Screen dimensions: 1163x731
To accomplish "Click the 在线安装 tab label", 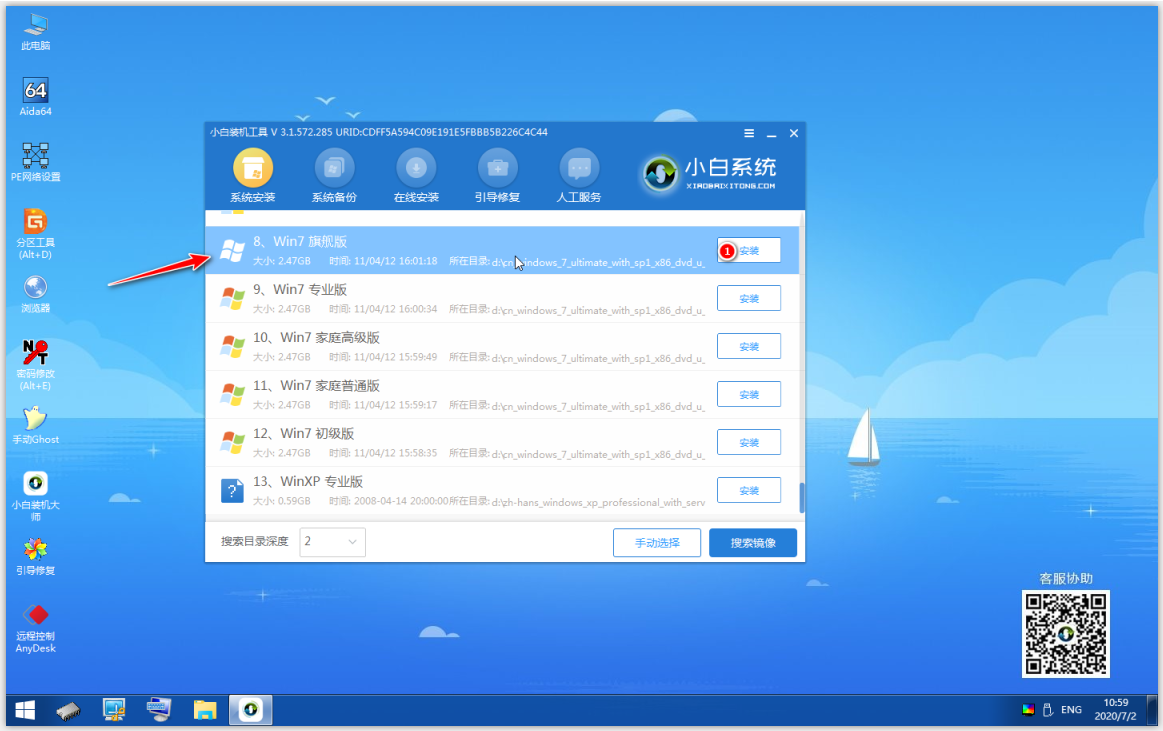I will click(416, 197).
